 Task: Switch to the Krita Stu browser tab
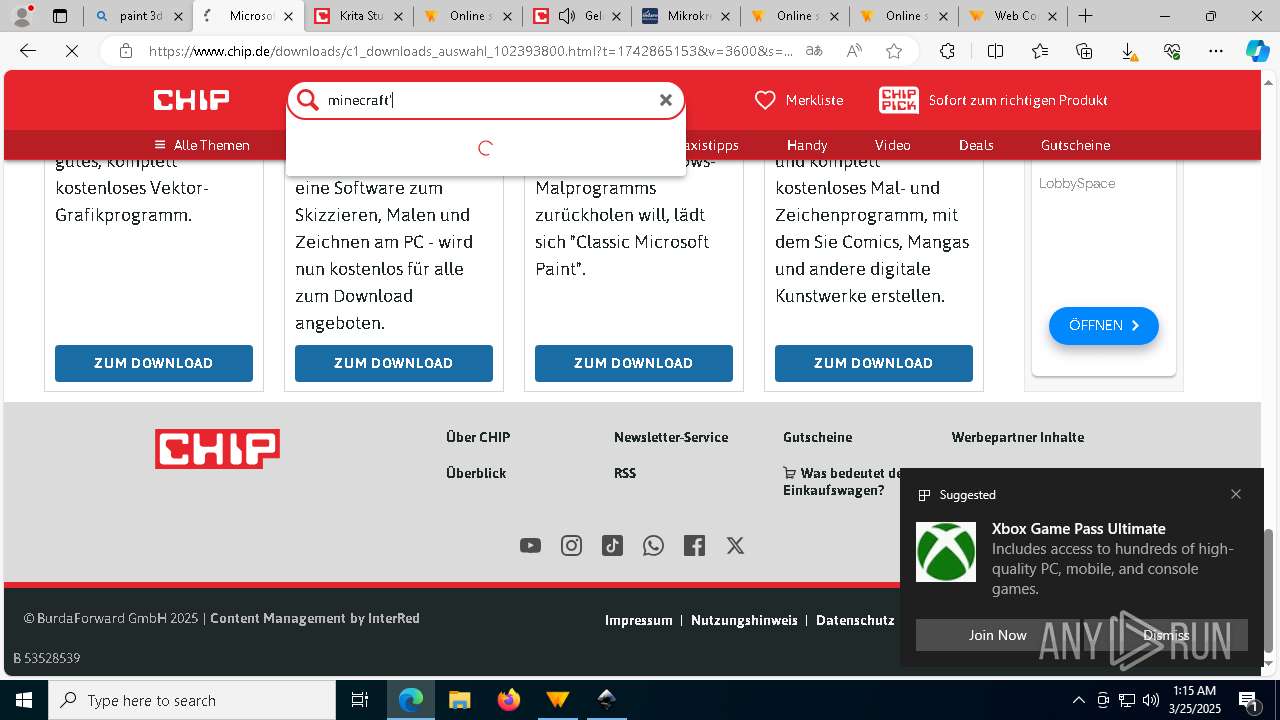click(x=359, y=16)
